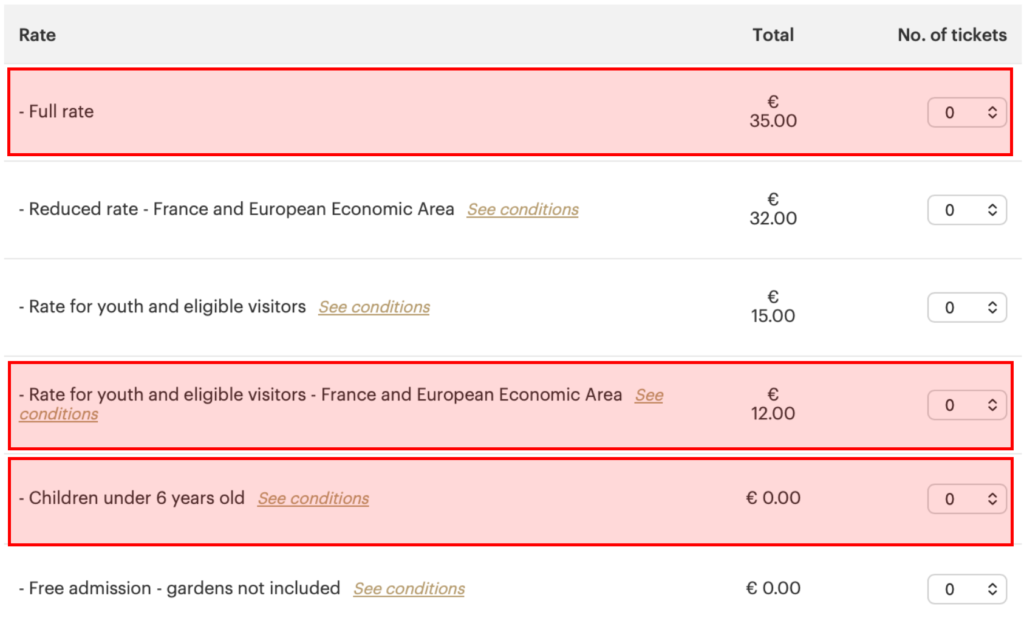Click the No. of tickets header
Viewport: 1024px width, 626px height.
coord(951,35)
